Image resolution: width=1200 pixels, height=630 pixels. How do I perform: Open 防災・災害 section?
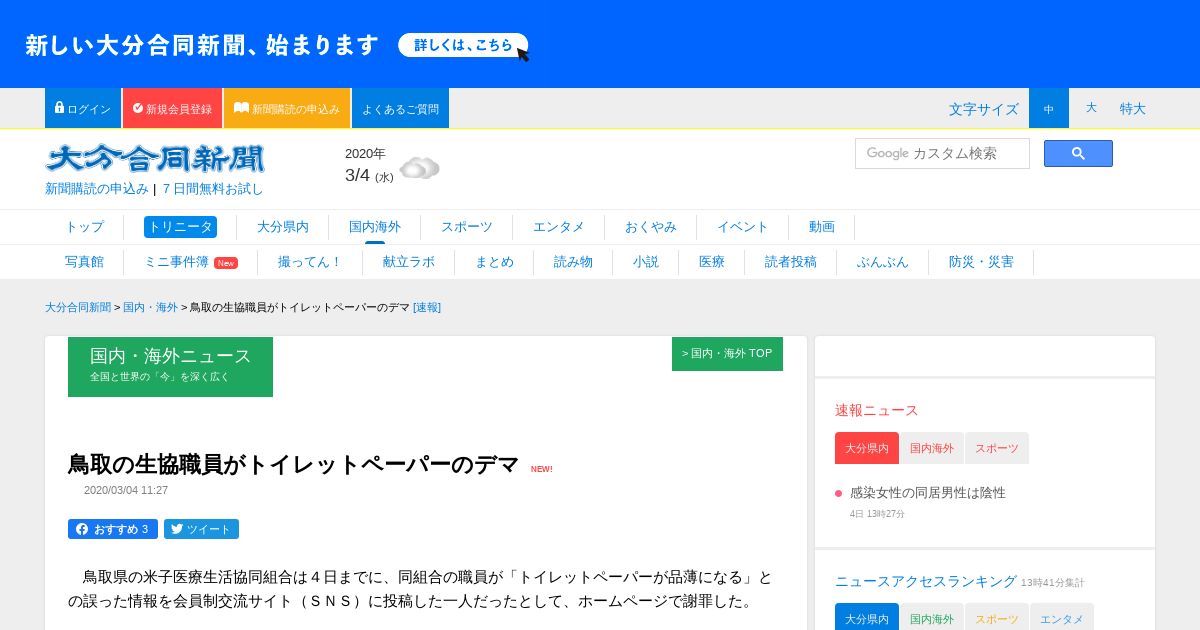(981, 262)
